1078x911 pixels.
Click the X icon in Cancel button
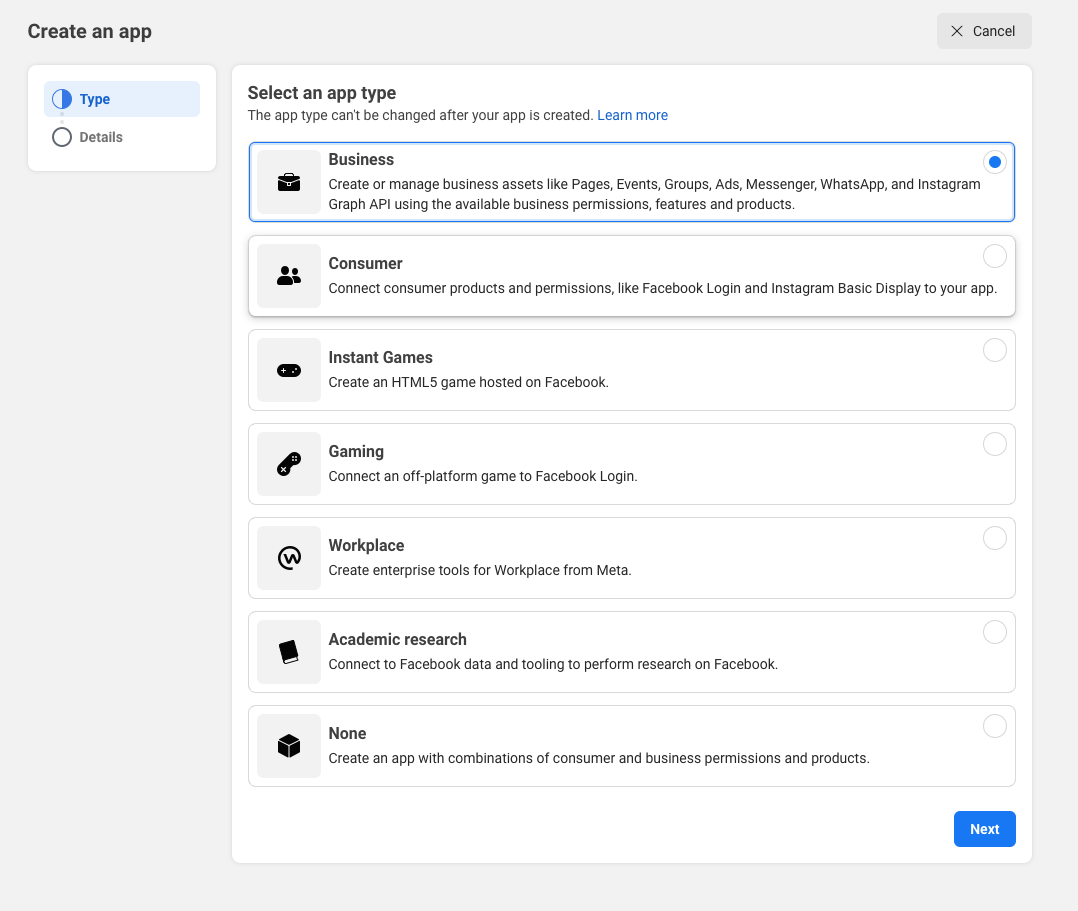click(x=956, y=31)
